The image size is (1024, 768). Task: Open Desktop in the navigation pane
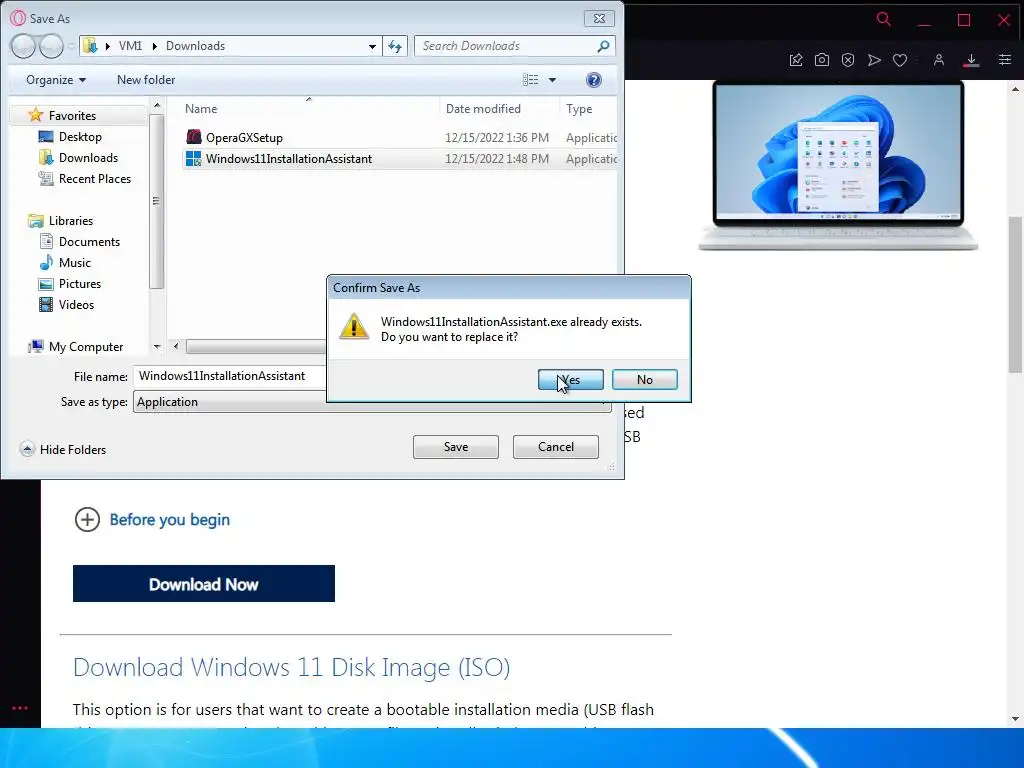coord(80,136)
